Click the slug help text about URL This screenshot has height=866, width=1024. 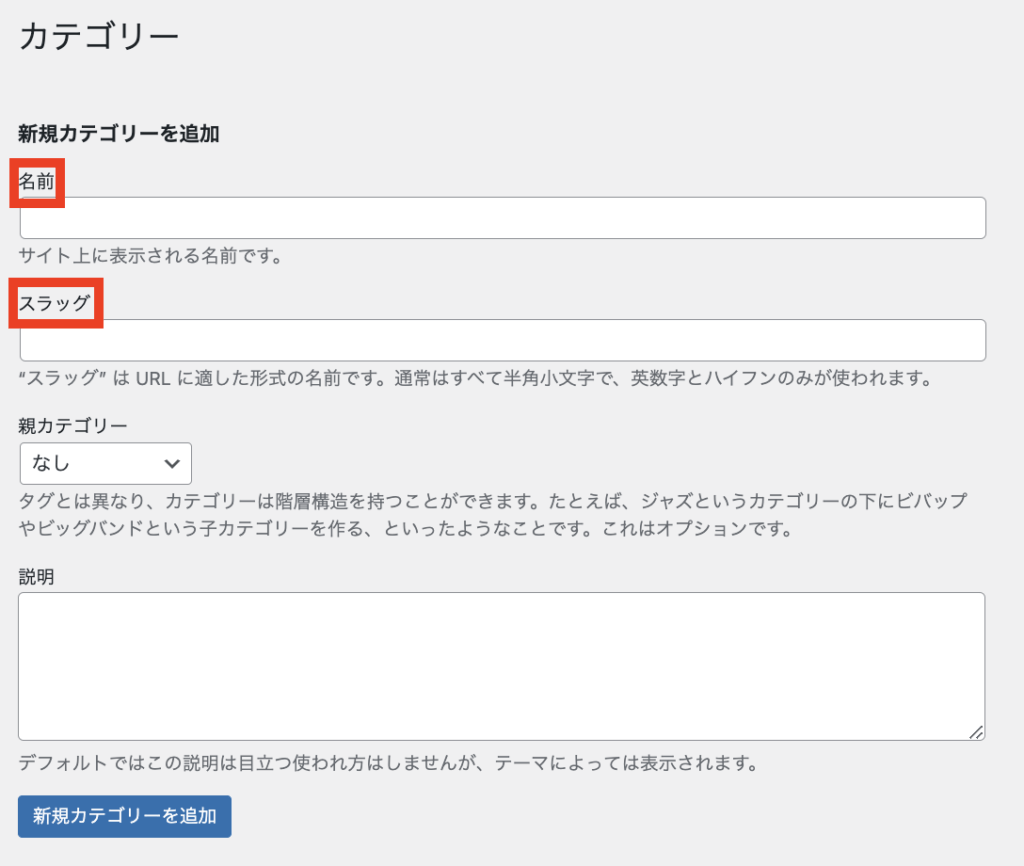pos(475,378)
